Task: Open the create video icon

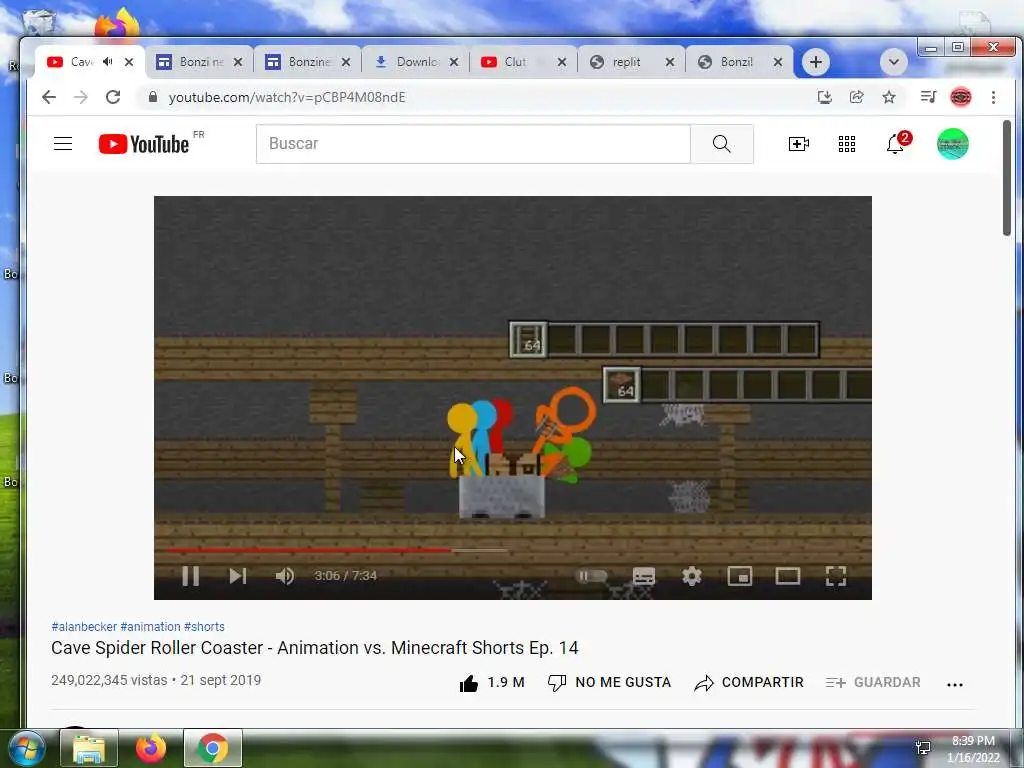Action: (x=799, y=144)
